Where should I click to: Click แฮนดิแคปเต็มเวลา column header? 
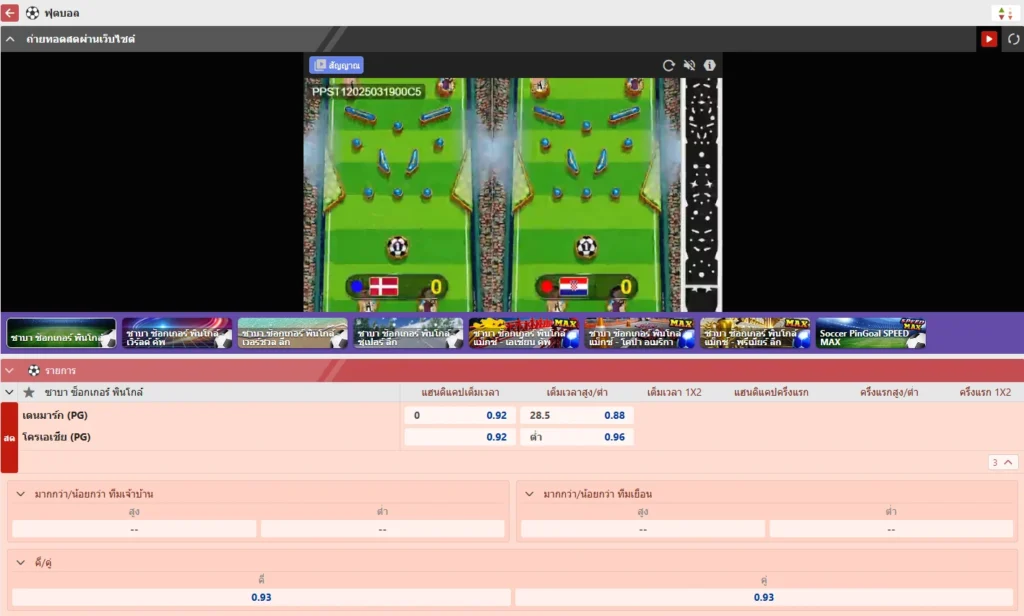pyautogui.click(x=460, y=393)
